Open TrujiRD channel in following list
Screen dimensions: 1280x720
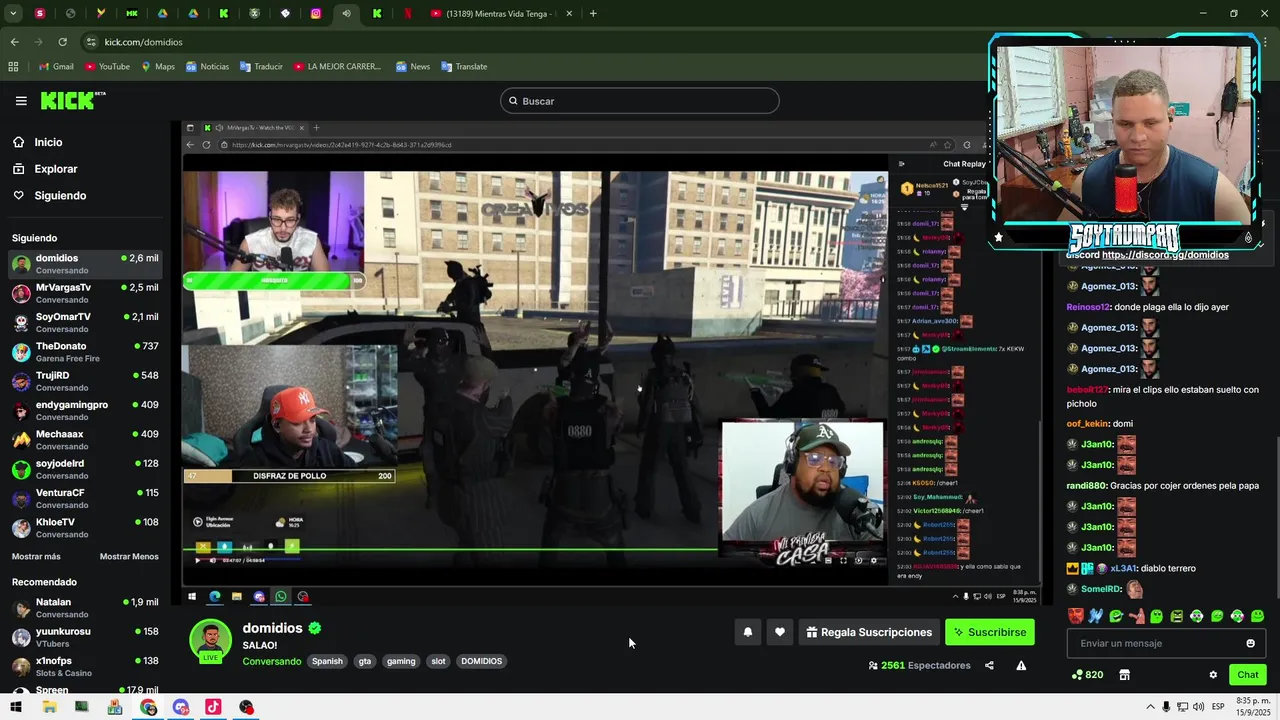tap(85, 381)
